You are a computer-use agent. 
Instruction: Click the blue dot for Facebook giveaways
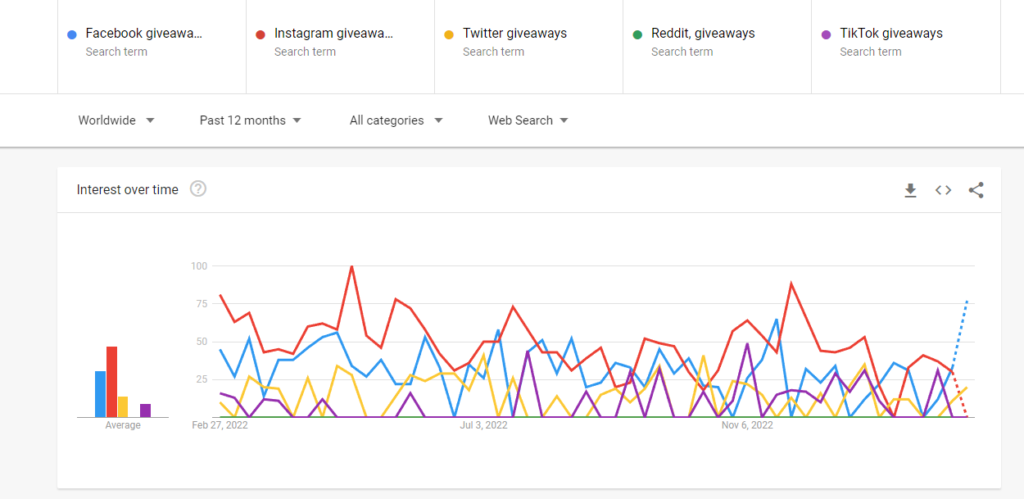point(72,34)
